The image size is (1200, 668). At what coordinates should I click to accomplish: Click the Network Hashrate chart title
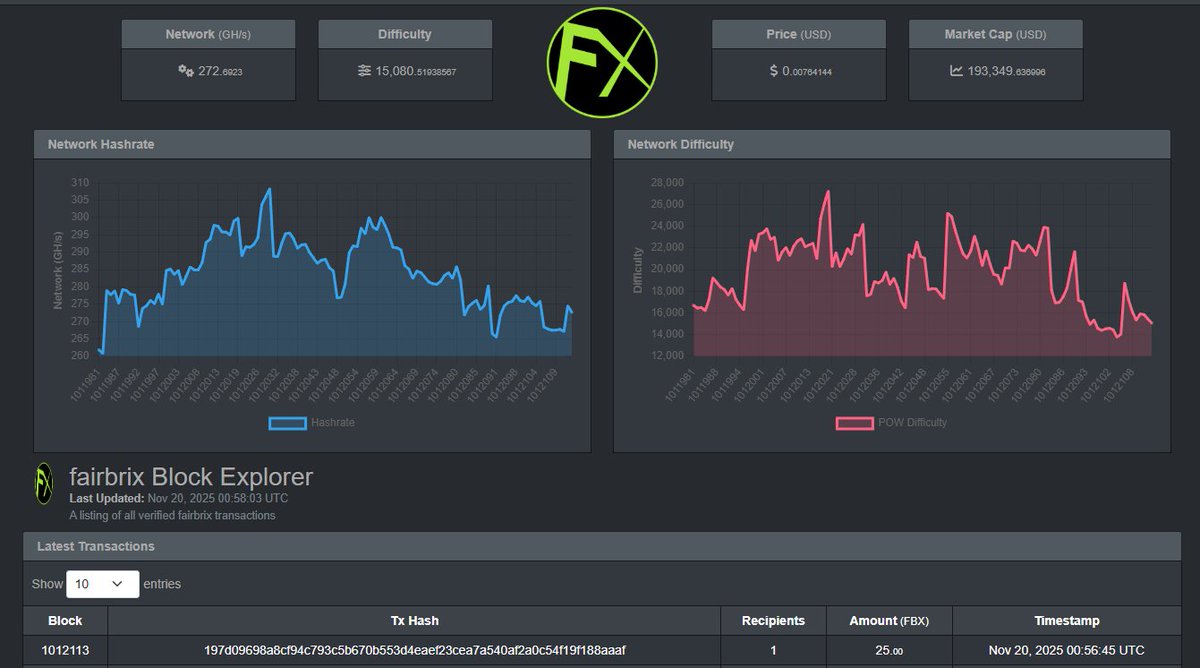coord(101,144)
